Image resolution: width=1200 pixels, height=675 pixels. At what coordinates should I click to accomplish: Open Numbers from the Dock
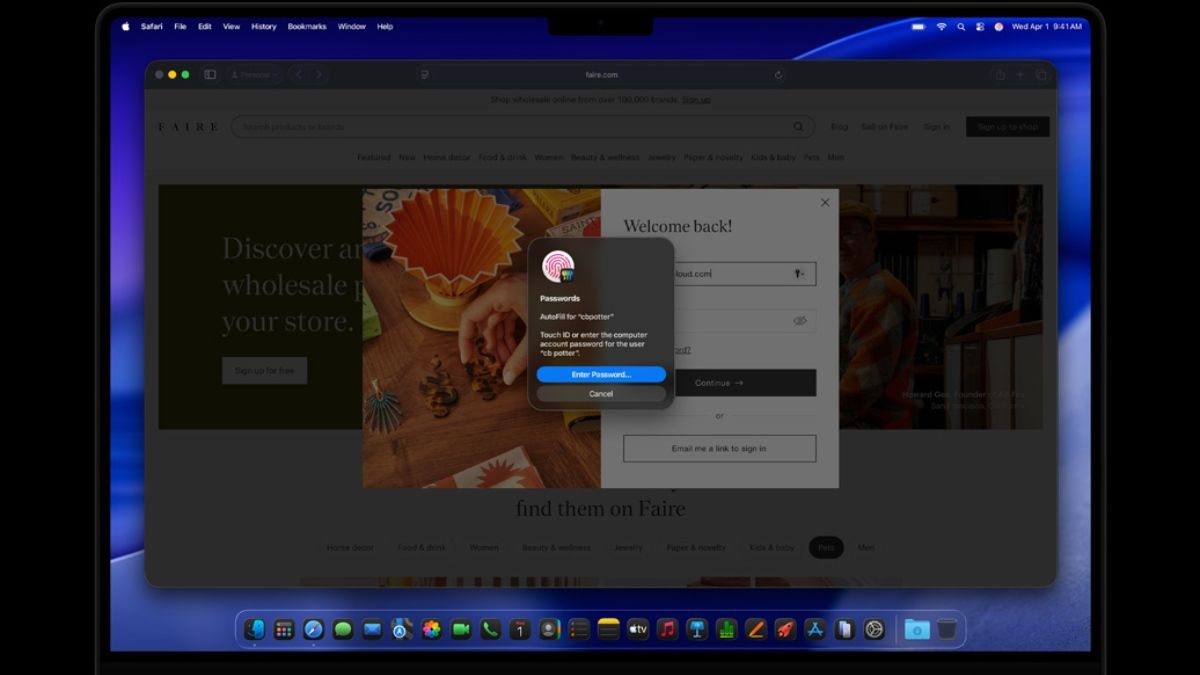point(726,629)
